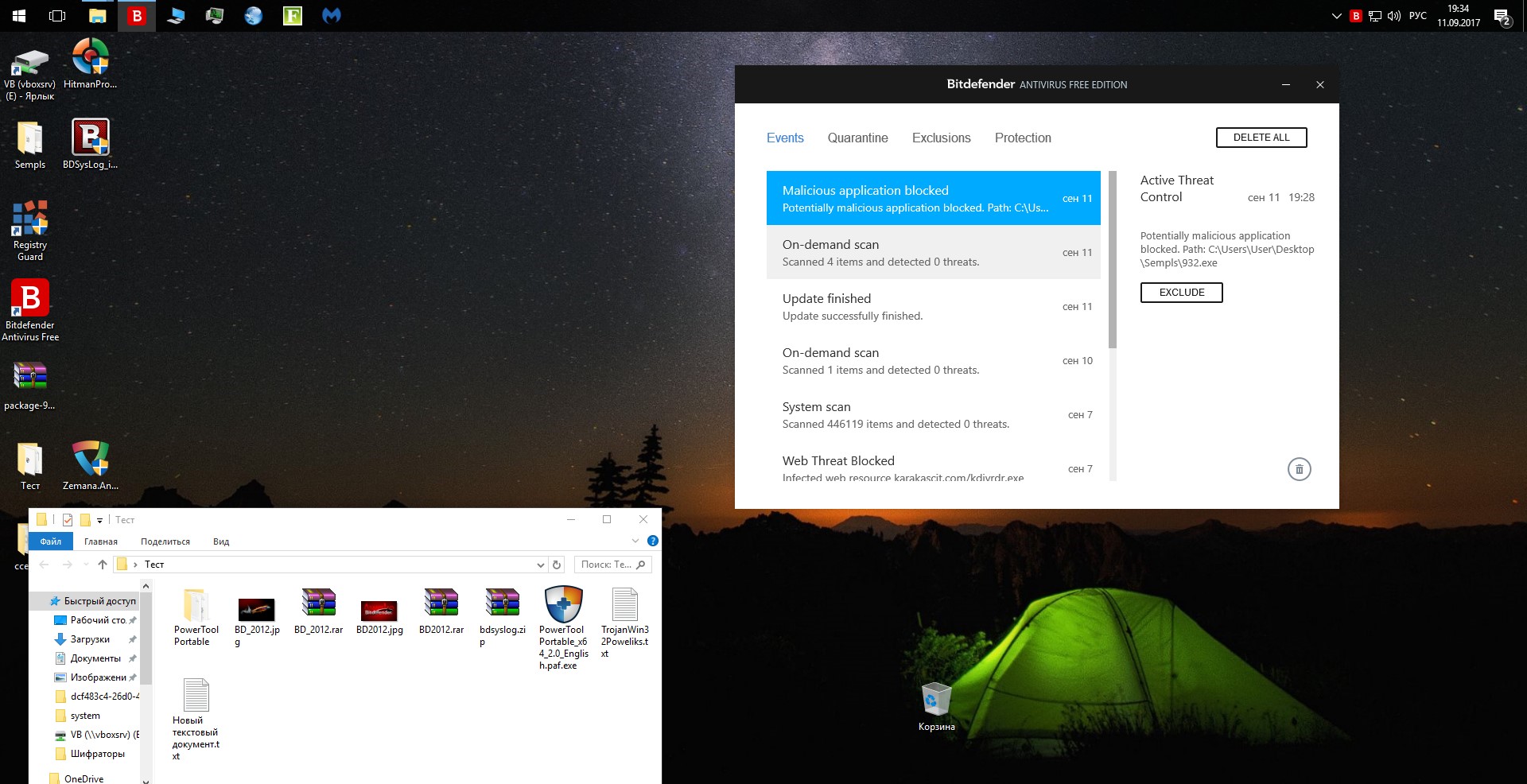The height and width of the screenshot is (784, 1527).
Task: Select the bdsyslog.zip archive
Action: pos(503,617)
